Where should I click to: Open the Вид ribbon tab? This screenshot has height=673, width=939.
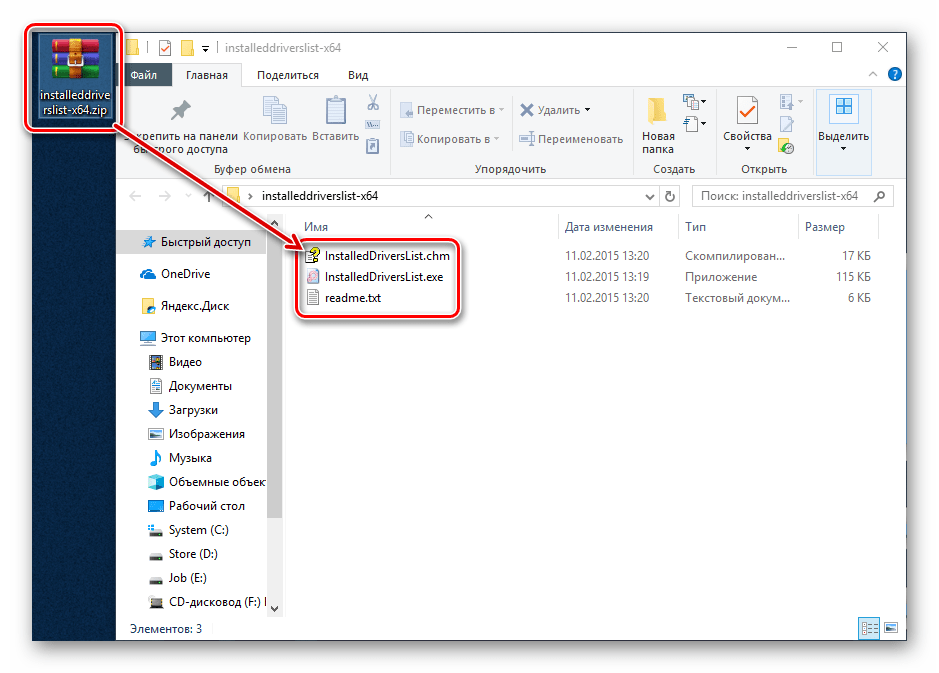[358, 75]
